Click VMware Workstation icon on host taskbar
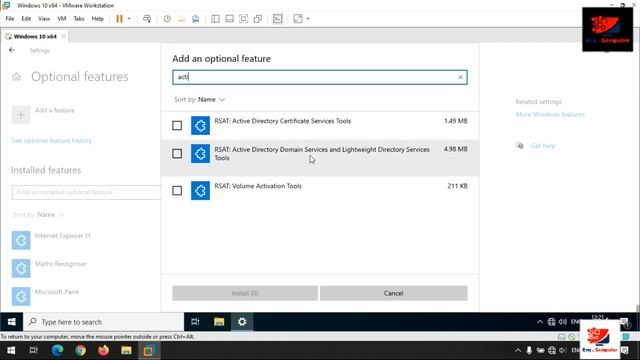Image resolution: width=640 pixels, height=360 pixels. [x=149, y=350]
